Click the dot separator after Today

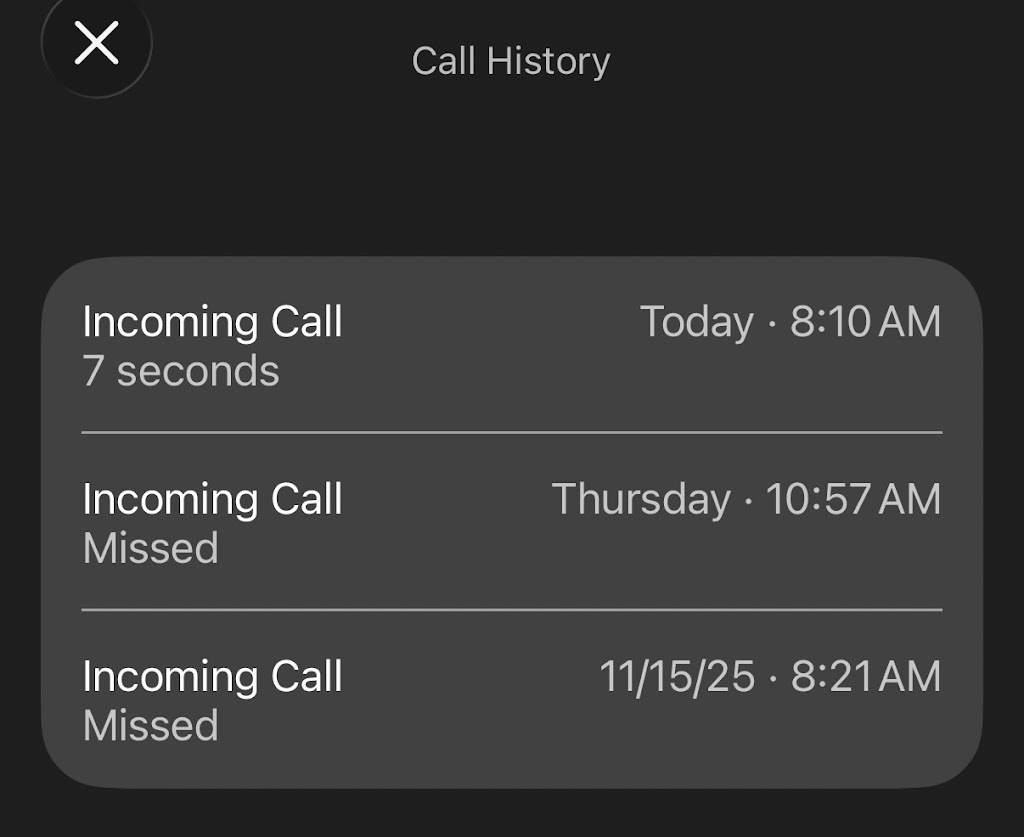772,323
